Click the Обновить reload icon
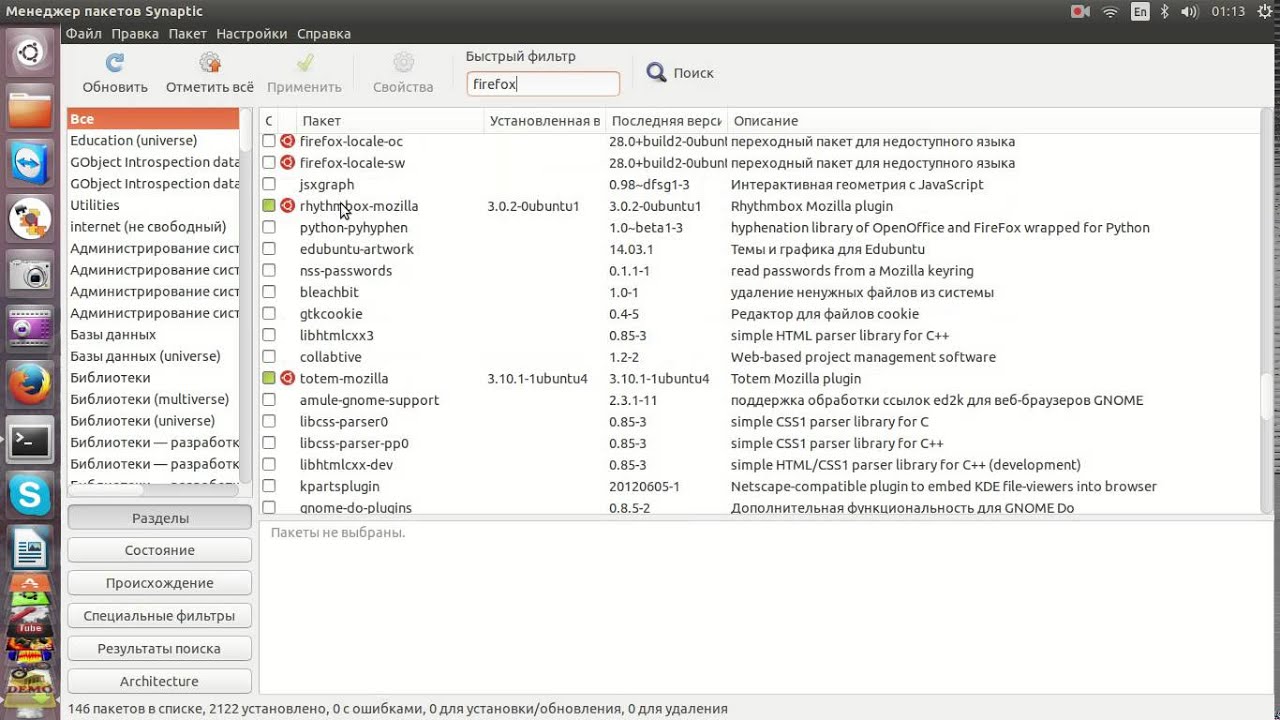Screen dimensions: 1280x720 pos(115,63)
